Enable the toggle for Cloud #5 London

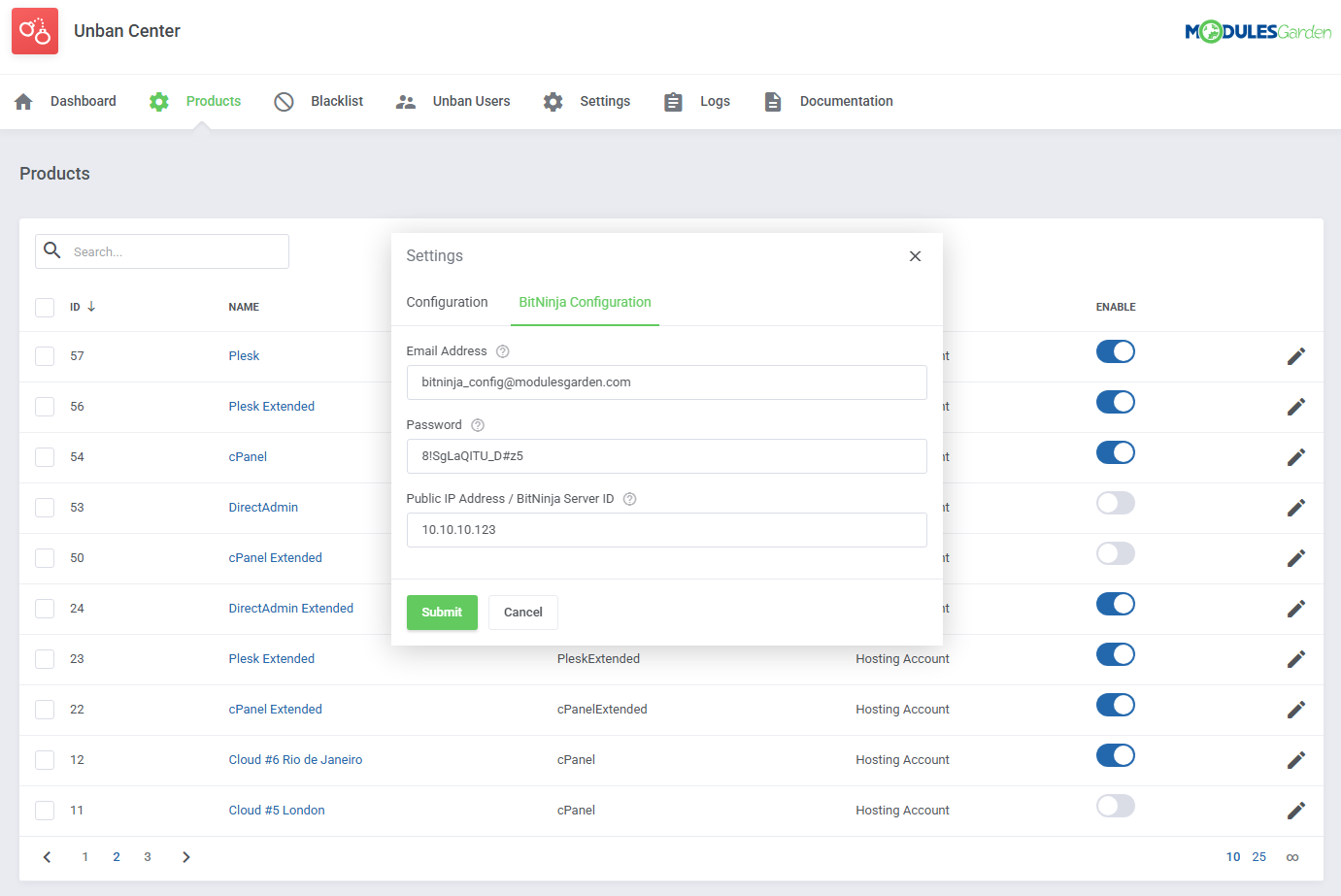(1115, 806)
